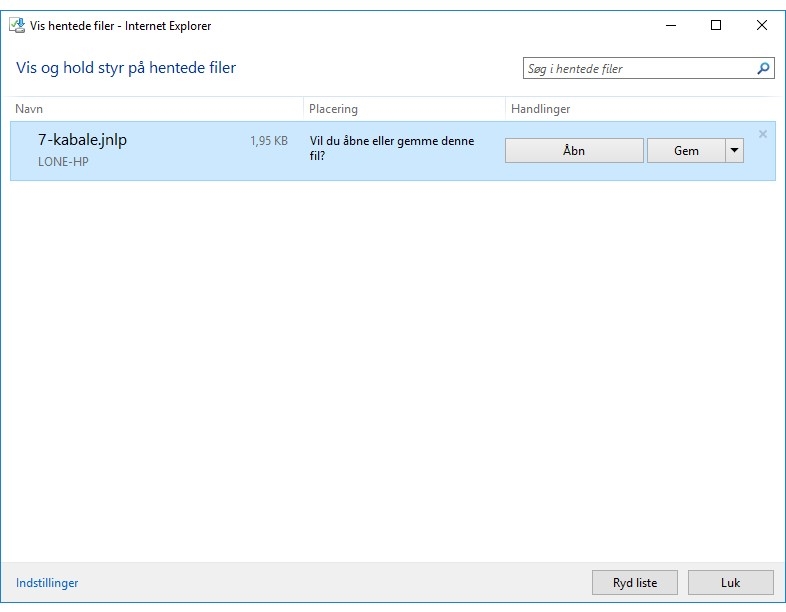The image size is (786, 612).
Task: Maximize the downloads window
Action: click(x=716, y=26)
